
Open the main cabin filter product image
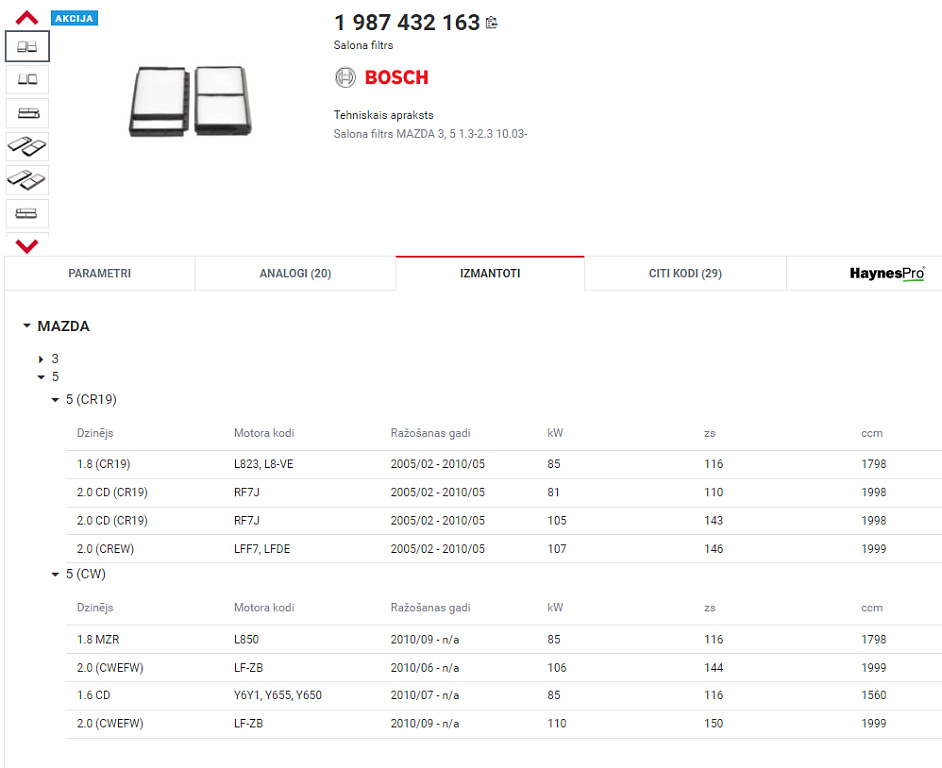coord(191,101)
